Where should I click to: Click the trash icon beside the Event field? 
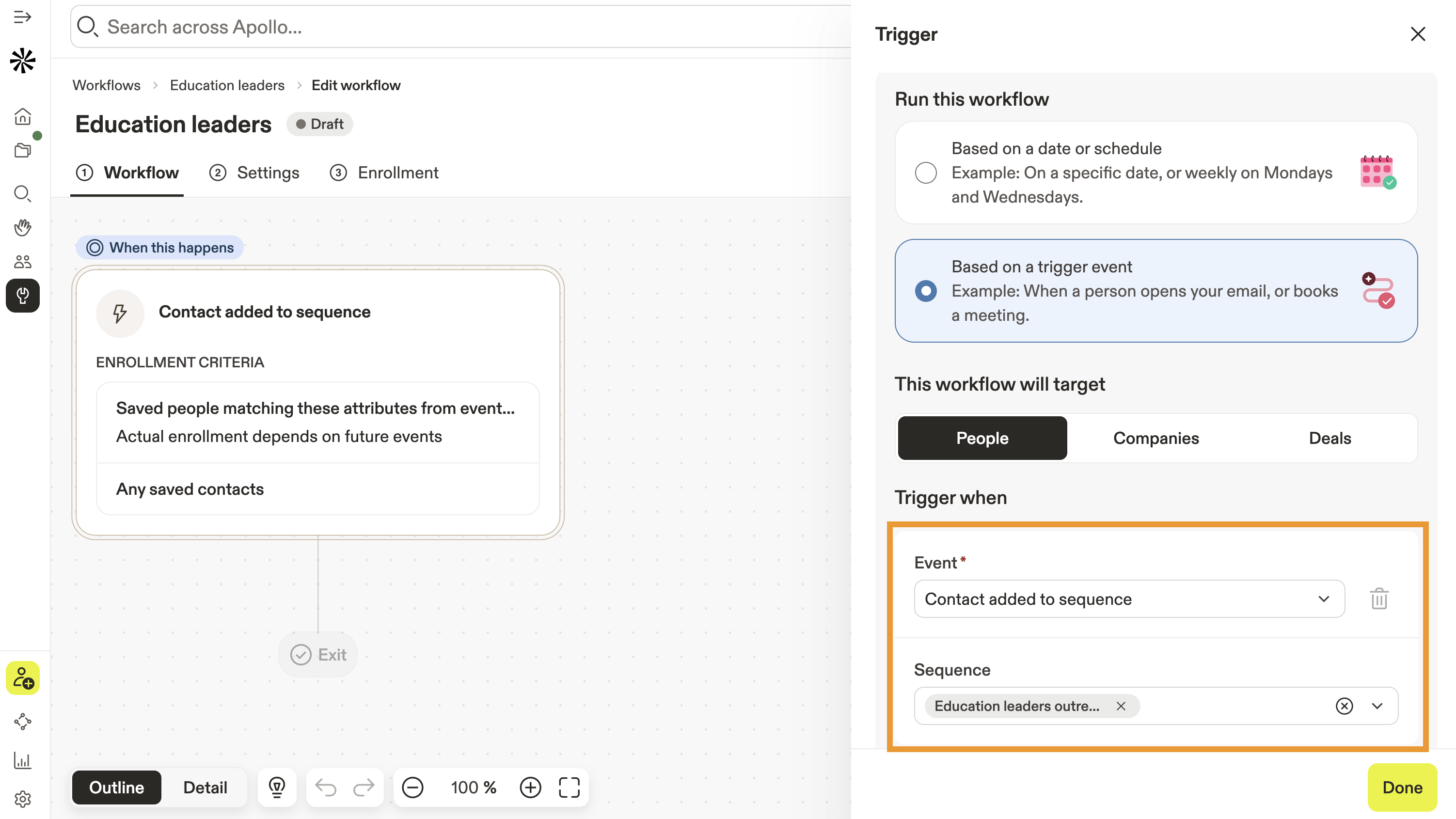coord(1378,598)
